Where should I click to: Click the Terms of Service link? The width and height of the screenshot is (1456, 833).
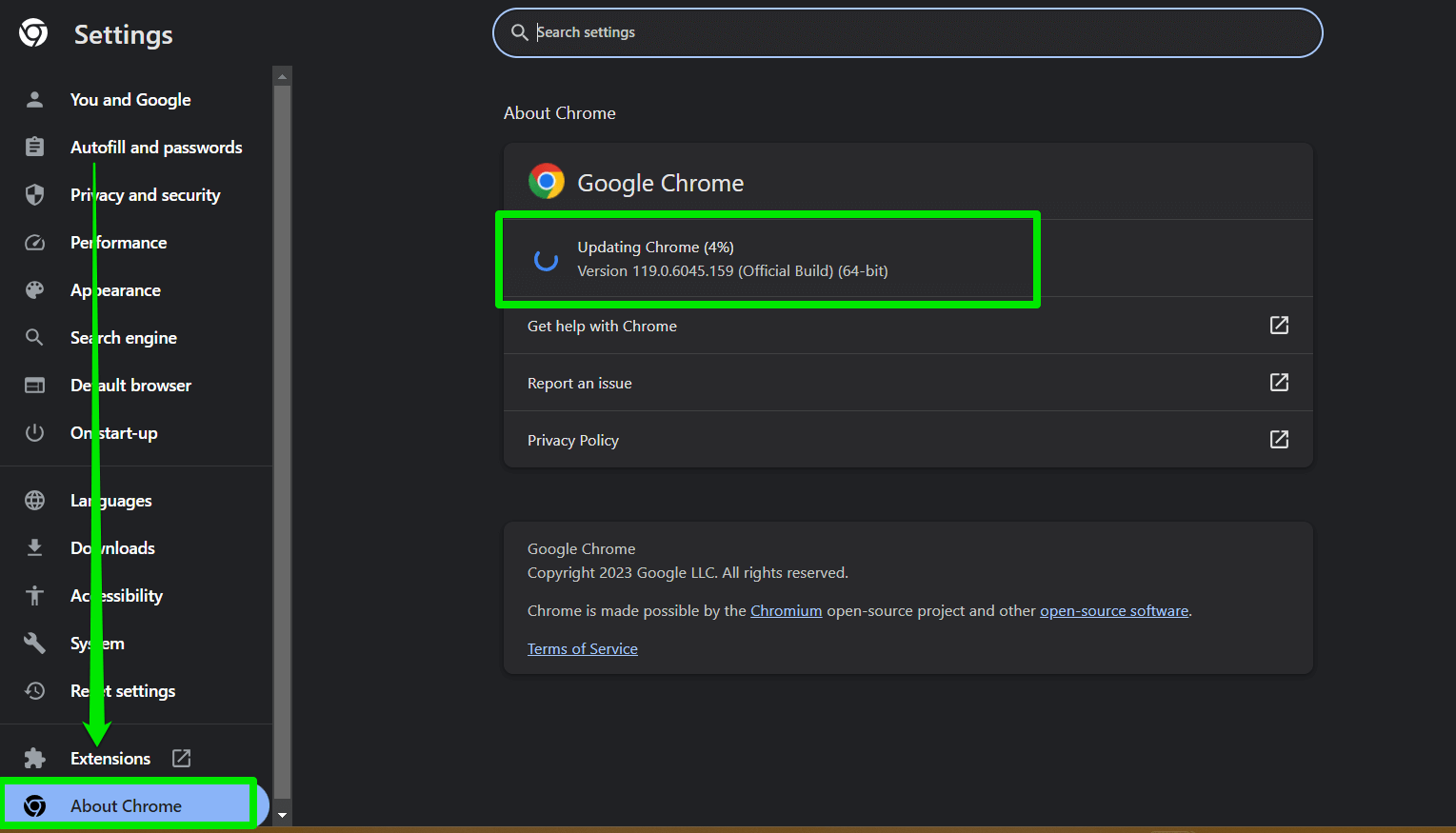[x=582, y=648]
